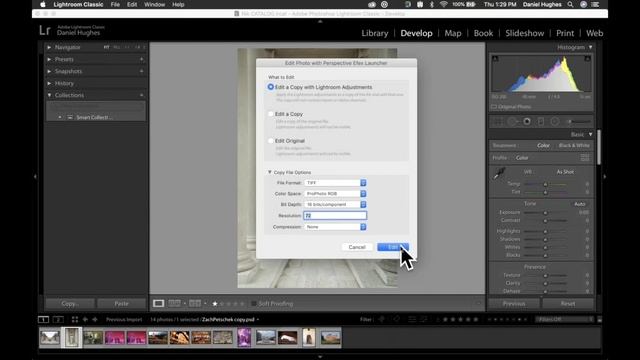Open Bluetooth status menu

click(432, 4)
